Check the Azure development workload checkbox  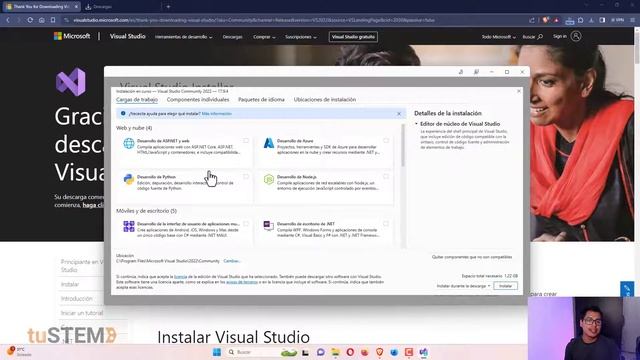point(386,141)
